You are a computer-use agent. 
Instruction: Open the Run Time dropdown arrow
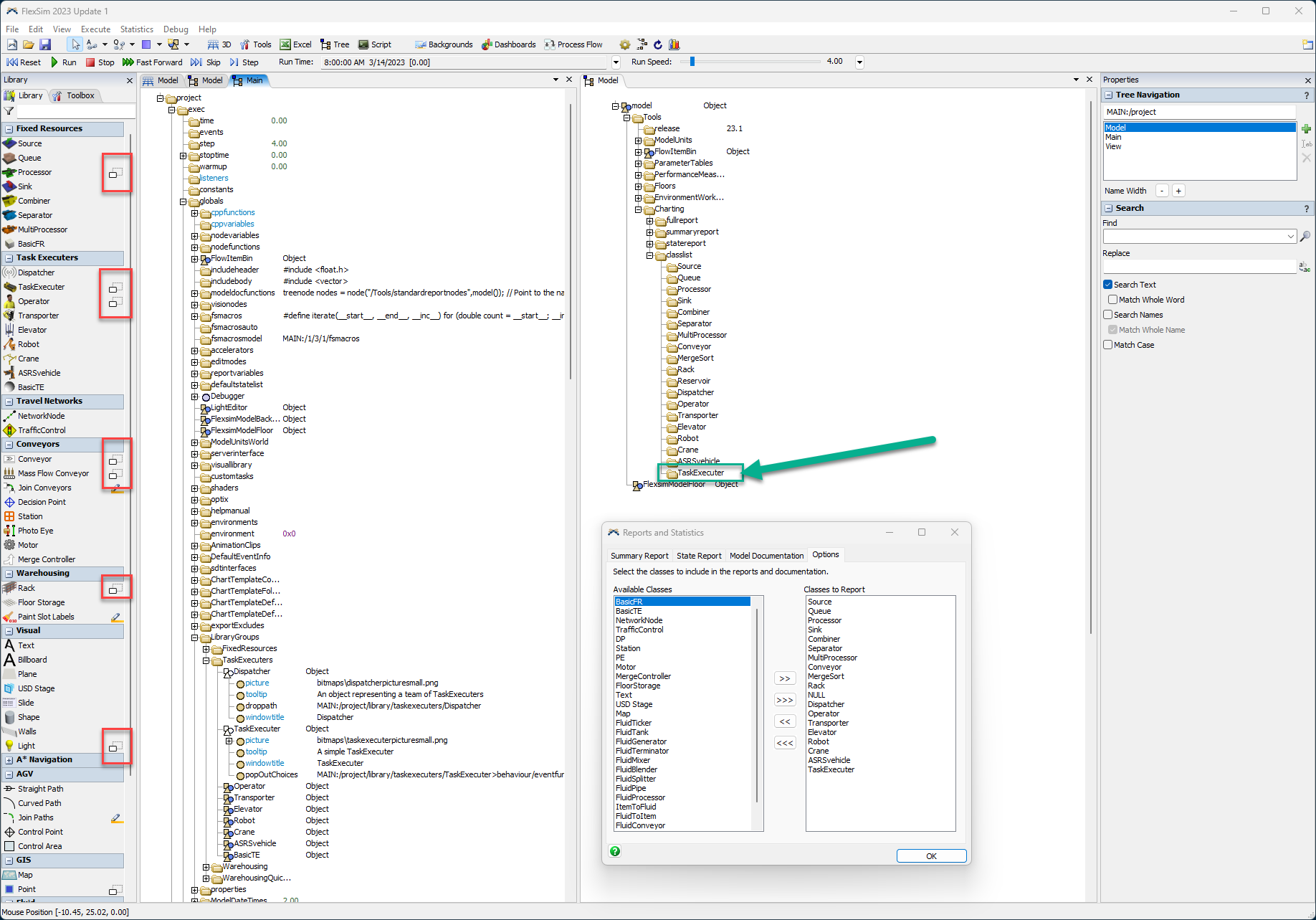coord(616,62)
